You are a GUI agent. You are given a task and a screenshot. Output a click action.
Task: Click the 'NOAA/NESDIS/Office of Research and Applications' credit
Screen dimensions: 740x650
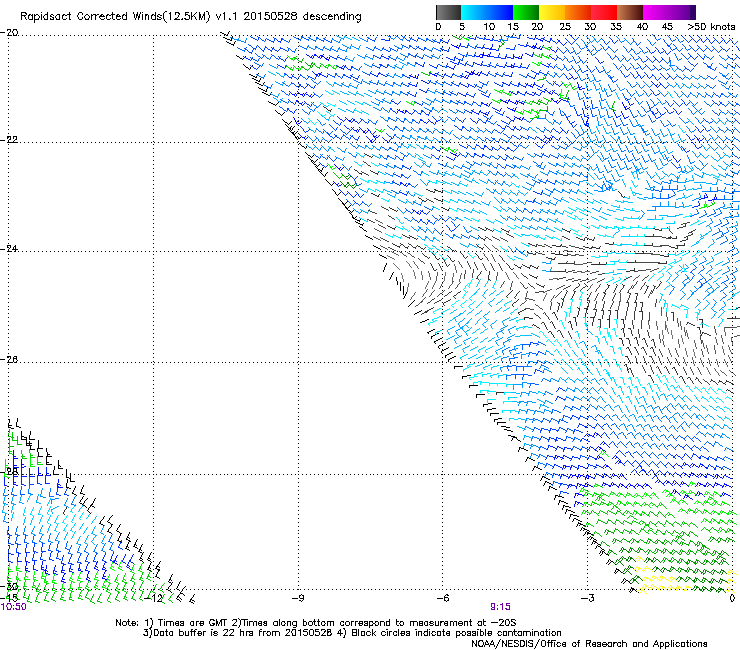point(589,644)
